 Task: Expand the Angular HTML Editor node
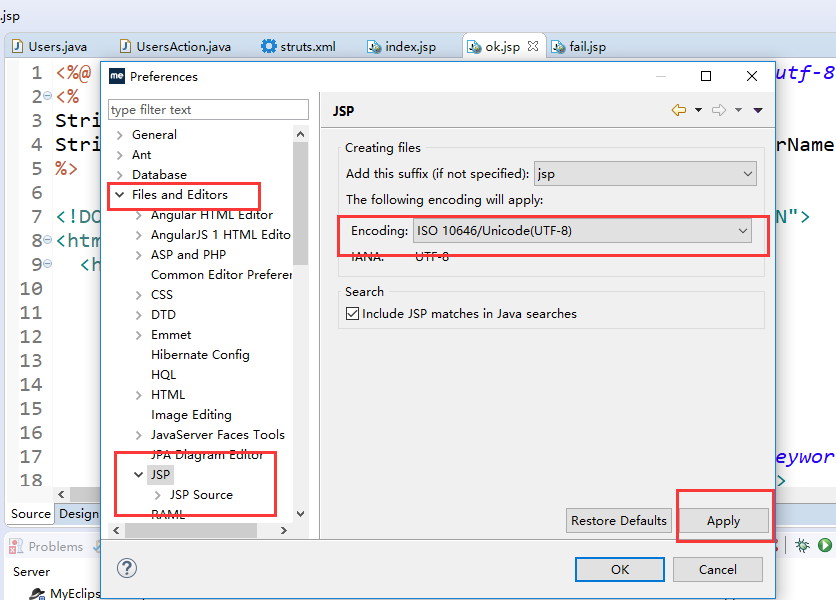click(x=139, y=215)
